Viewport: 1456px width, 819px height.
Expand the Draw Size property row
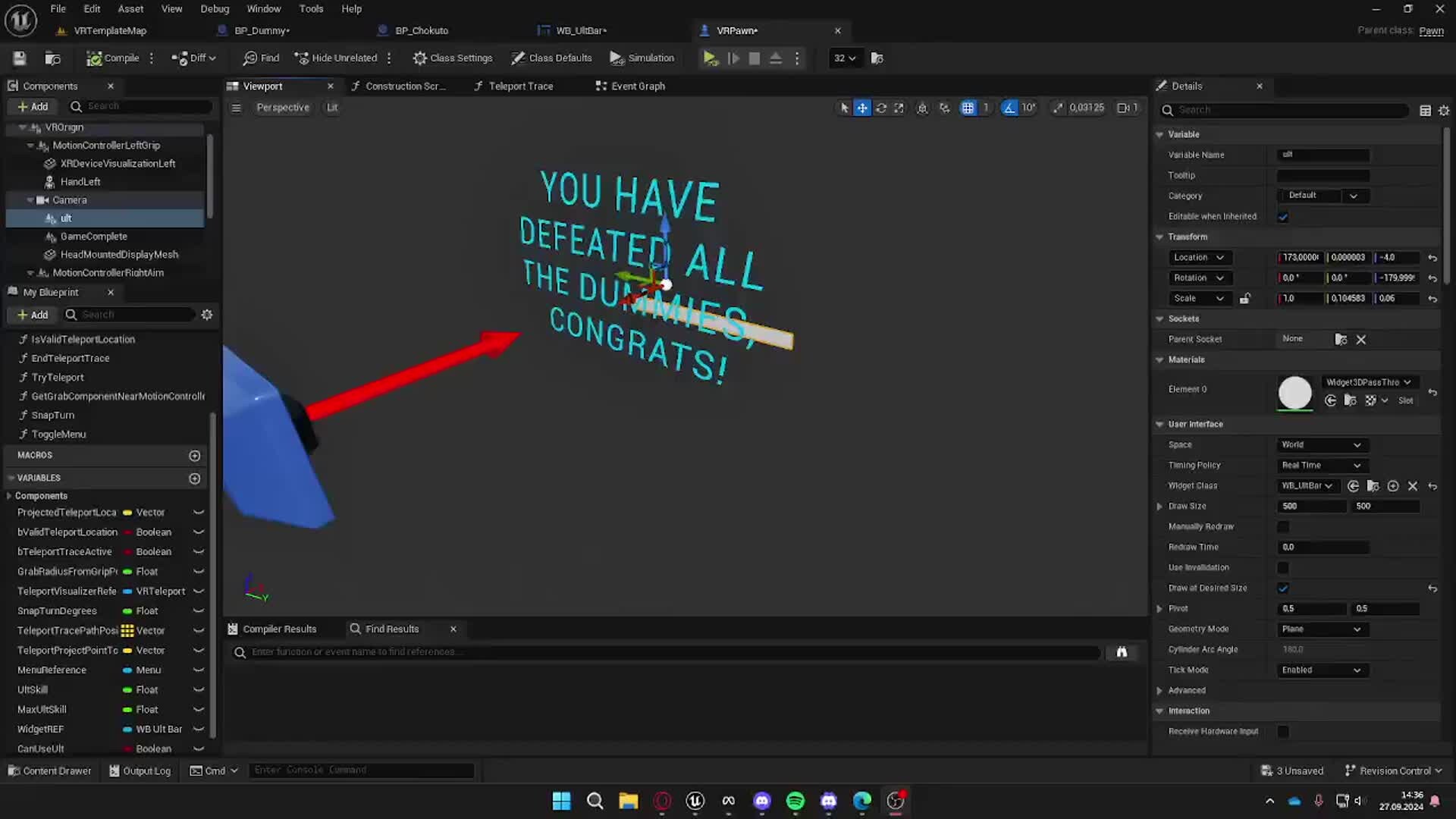point(1159,506)
